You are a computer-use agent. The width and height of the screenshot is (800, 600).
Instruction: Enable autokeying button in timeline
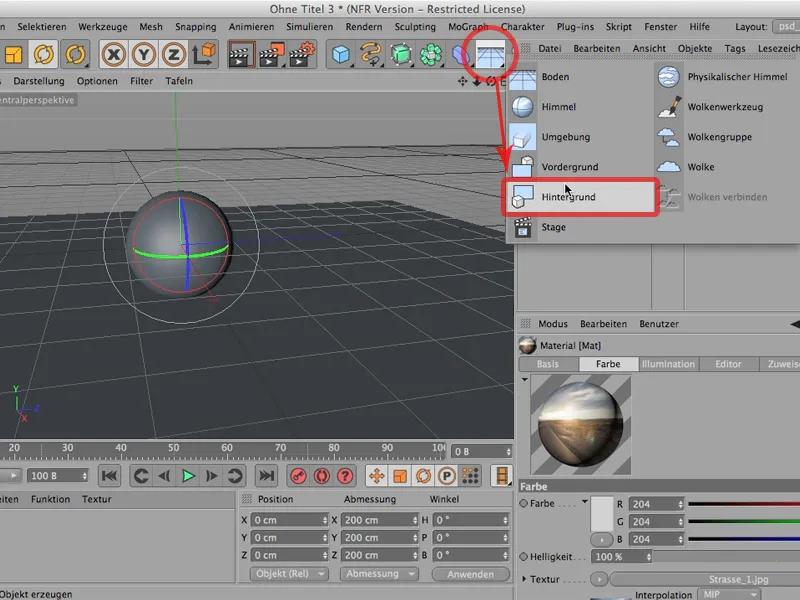click(321, 476)
